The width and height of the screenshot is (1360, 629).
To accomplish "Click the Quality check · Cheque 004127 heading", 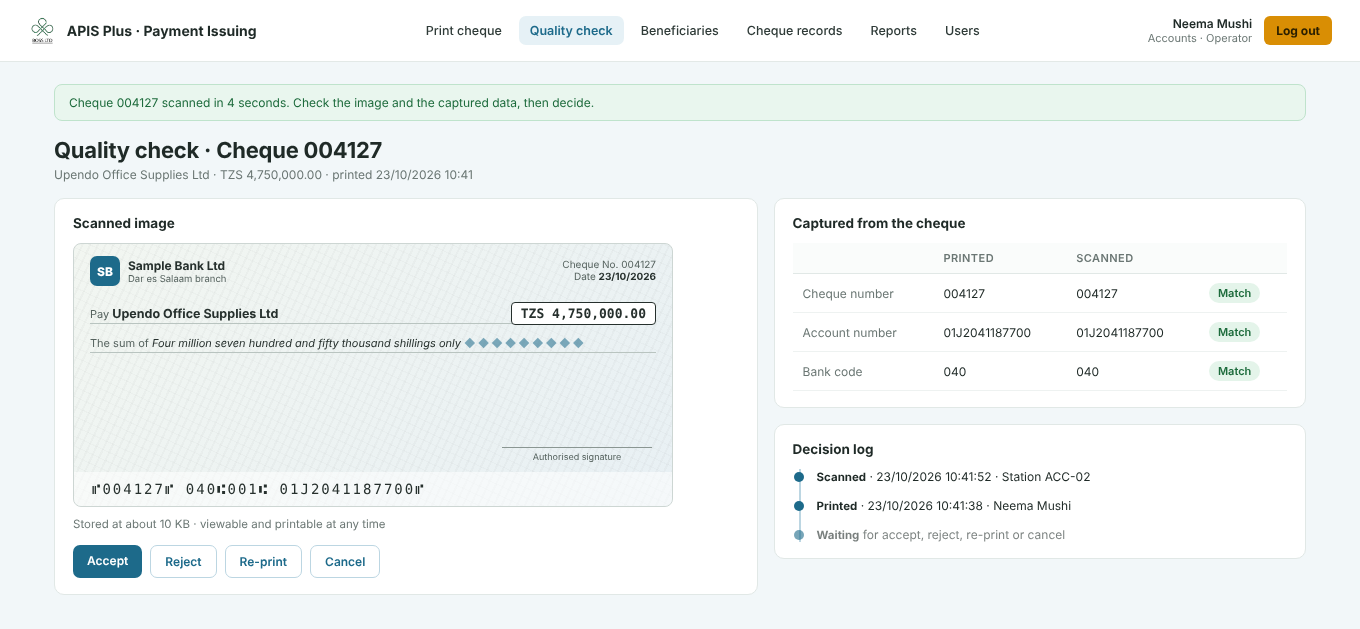I will pos(218,150).
